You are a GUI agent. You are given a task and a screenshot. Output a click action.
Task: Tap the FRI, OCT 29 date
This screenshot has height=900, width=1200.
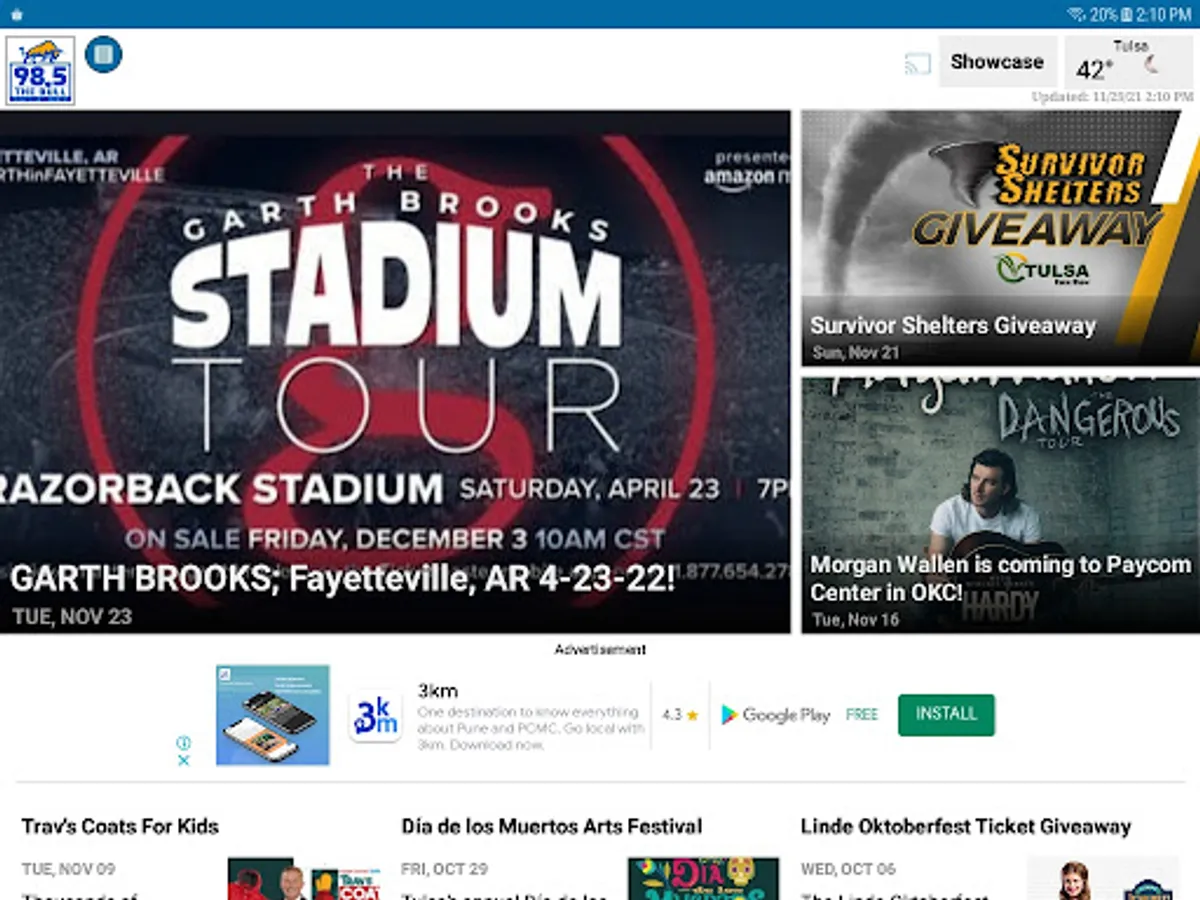(446, 869)
